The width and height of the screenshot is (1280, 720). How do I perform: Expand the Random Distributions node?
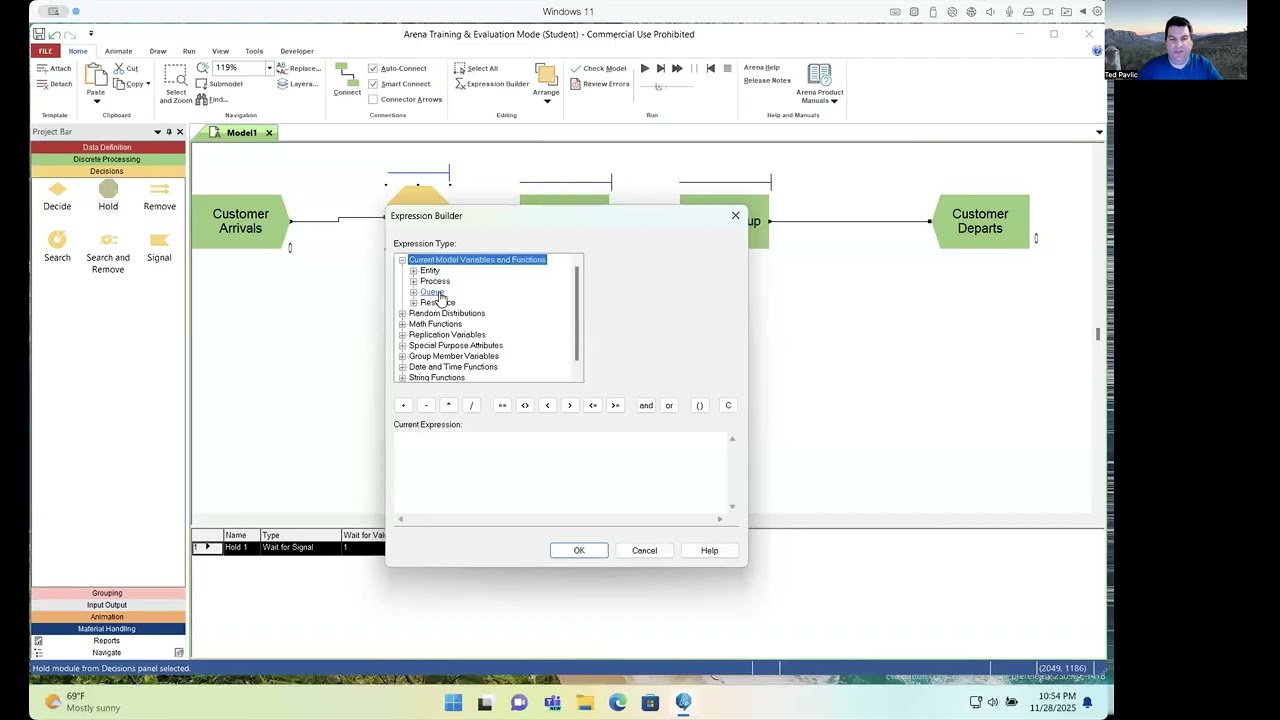point(402,314)
